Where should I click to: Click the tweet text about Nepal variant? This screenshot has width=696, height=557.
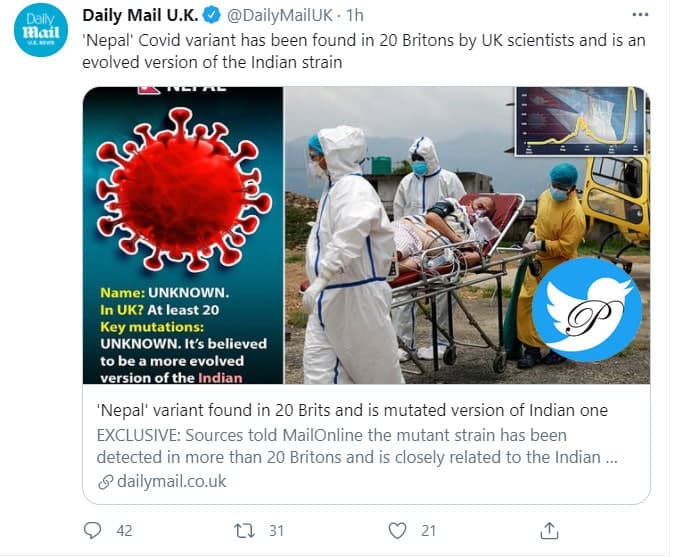360,49
